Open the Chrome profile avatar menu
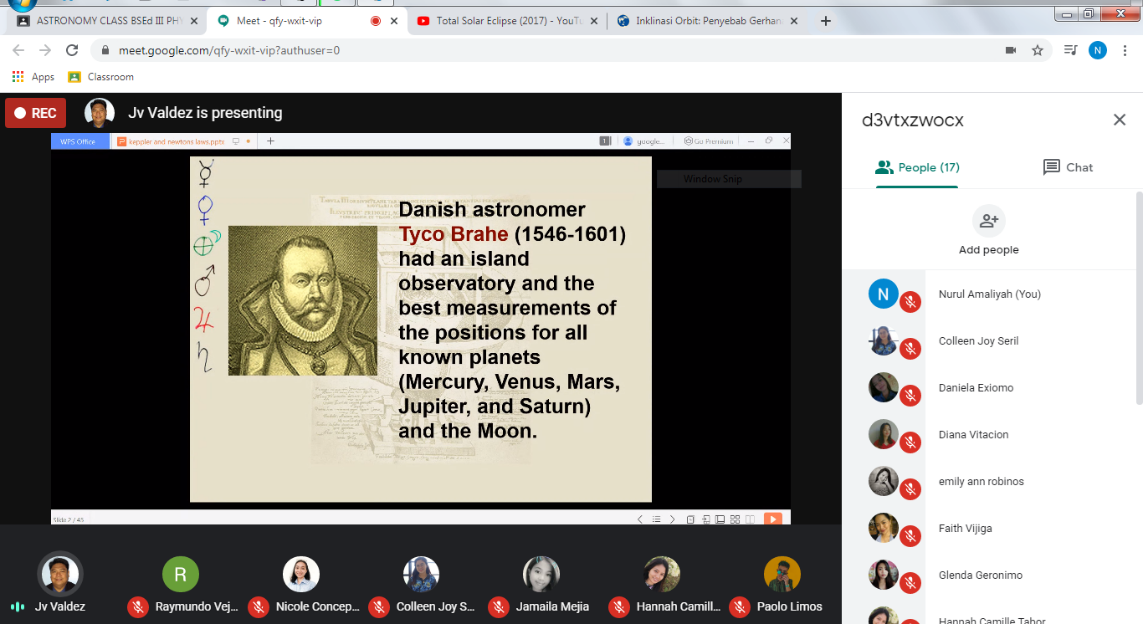 coord(1098,50)
